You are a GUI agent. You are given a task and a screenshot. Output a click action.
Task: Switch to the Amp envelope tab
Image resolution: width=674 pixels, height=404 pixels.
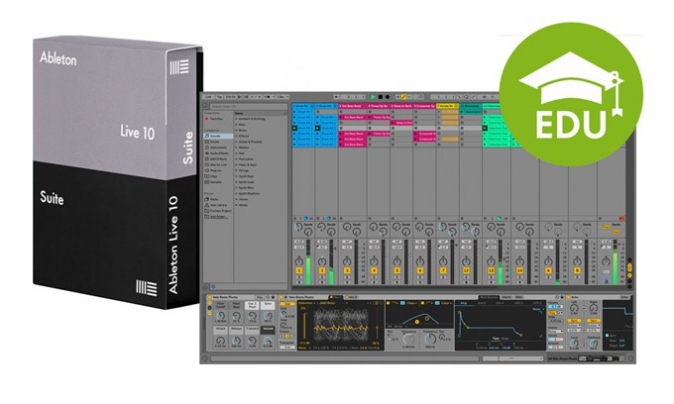click(x=464, y=303)
